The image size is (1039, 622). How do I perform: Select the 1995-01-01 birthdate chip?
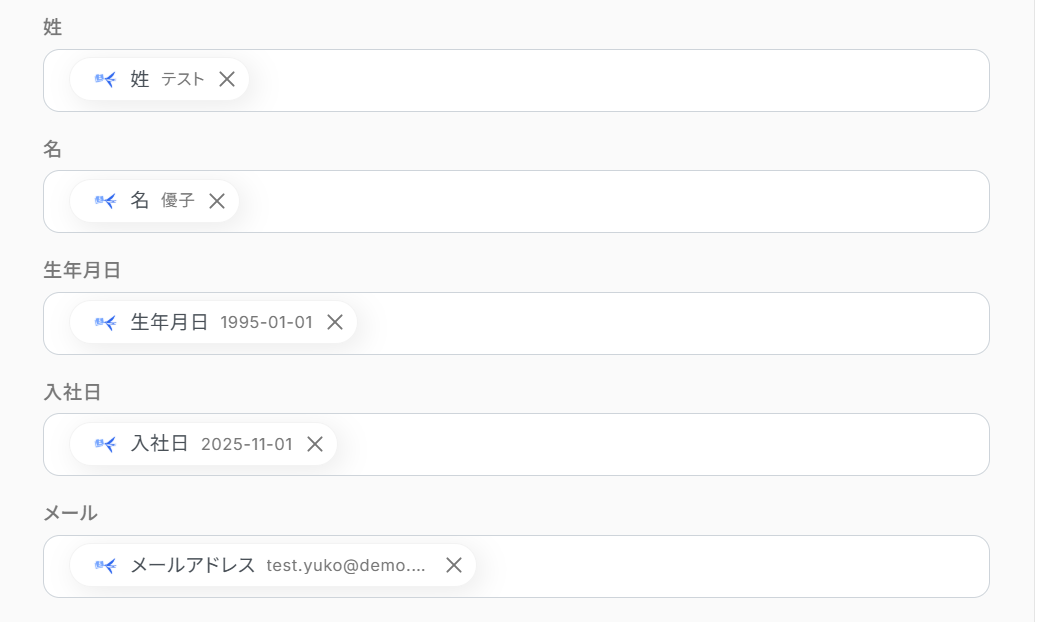(x=213, y=323)
